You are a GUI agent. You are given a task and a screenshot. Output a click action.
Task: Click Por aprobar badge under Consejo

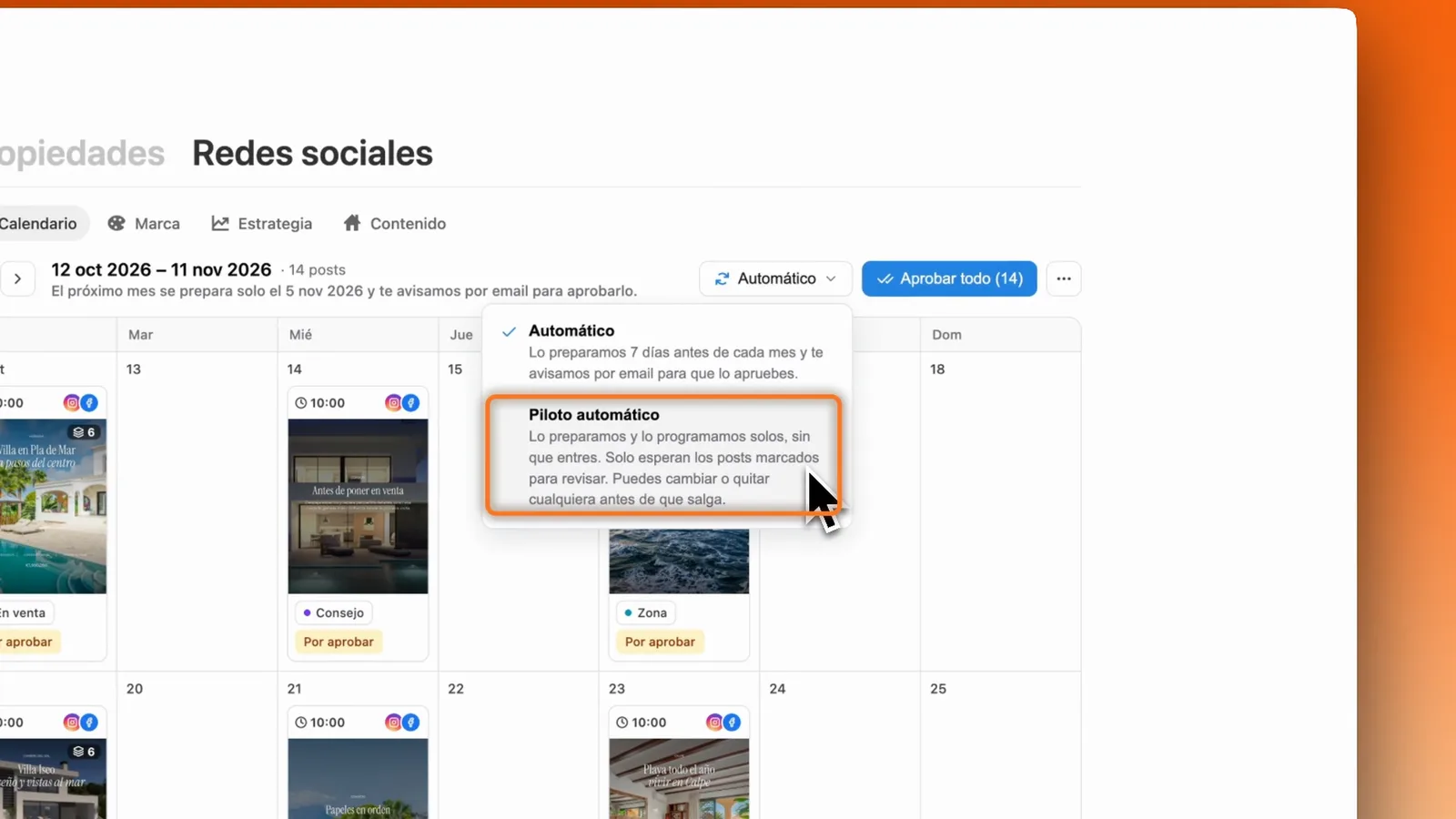click(339, 642)
